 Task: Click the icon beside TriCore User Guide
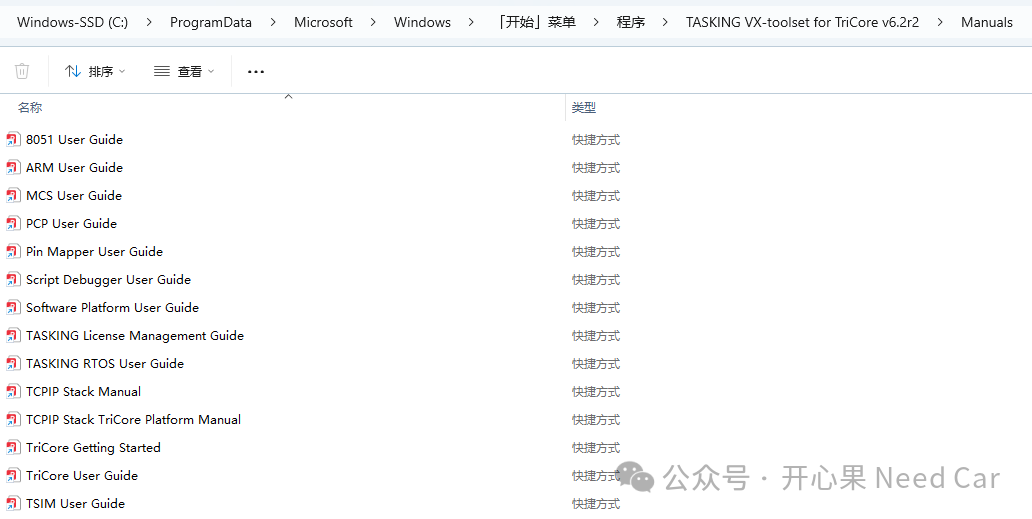point(13,476)
